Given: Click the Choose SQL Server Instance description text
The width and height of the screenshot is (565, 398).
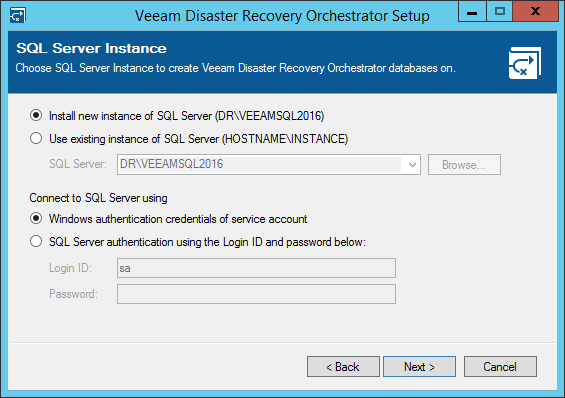Looking at the screenshot, I should 235,68.
